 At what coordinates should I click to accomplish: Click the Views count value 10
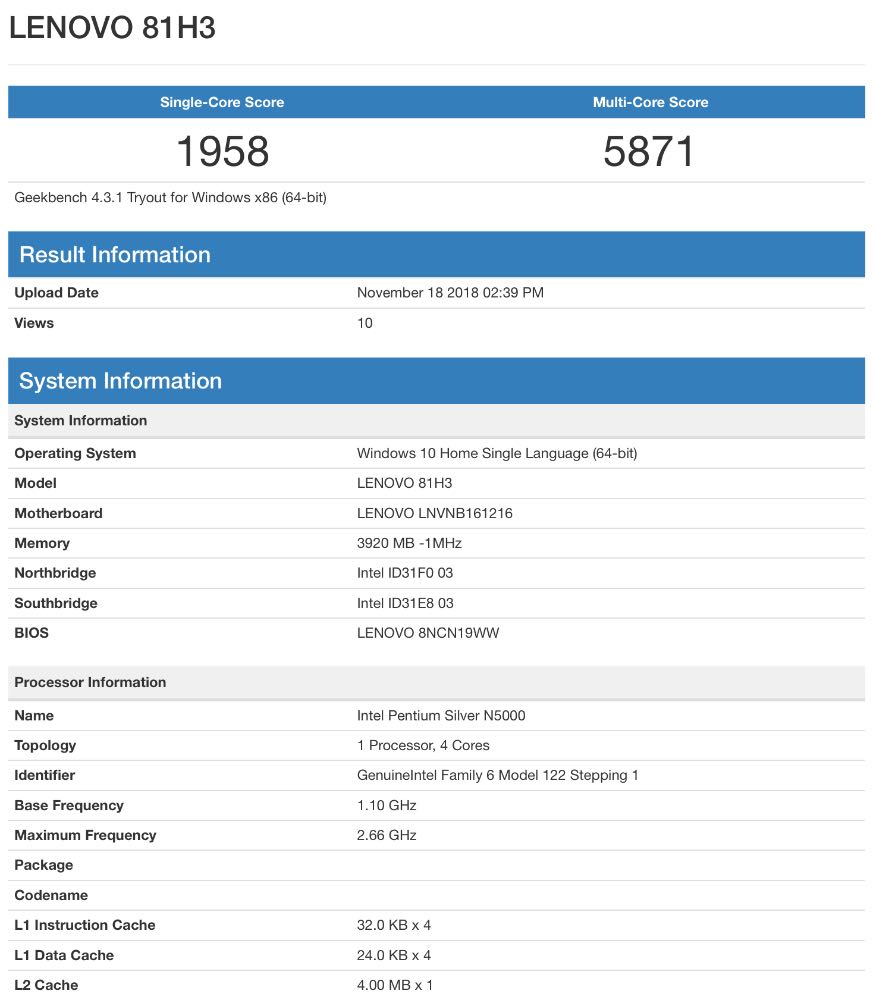click(x=365, y=323)
